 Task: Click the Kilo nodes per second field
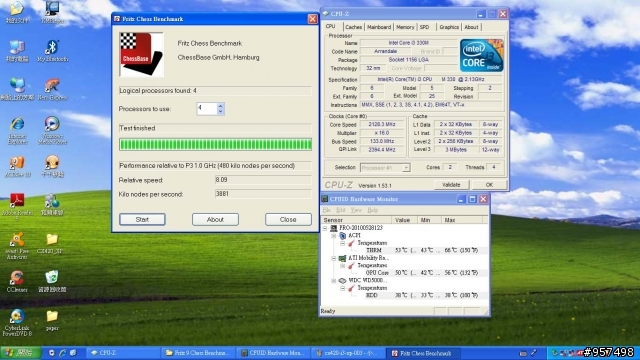[x=263, y=194]
